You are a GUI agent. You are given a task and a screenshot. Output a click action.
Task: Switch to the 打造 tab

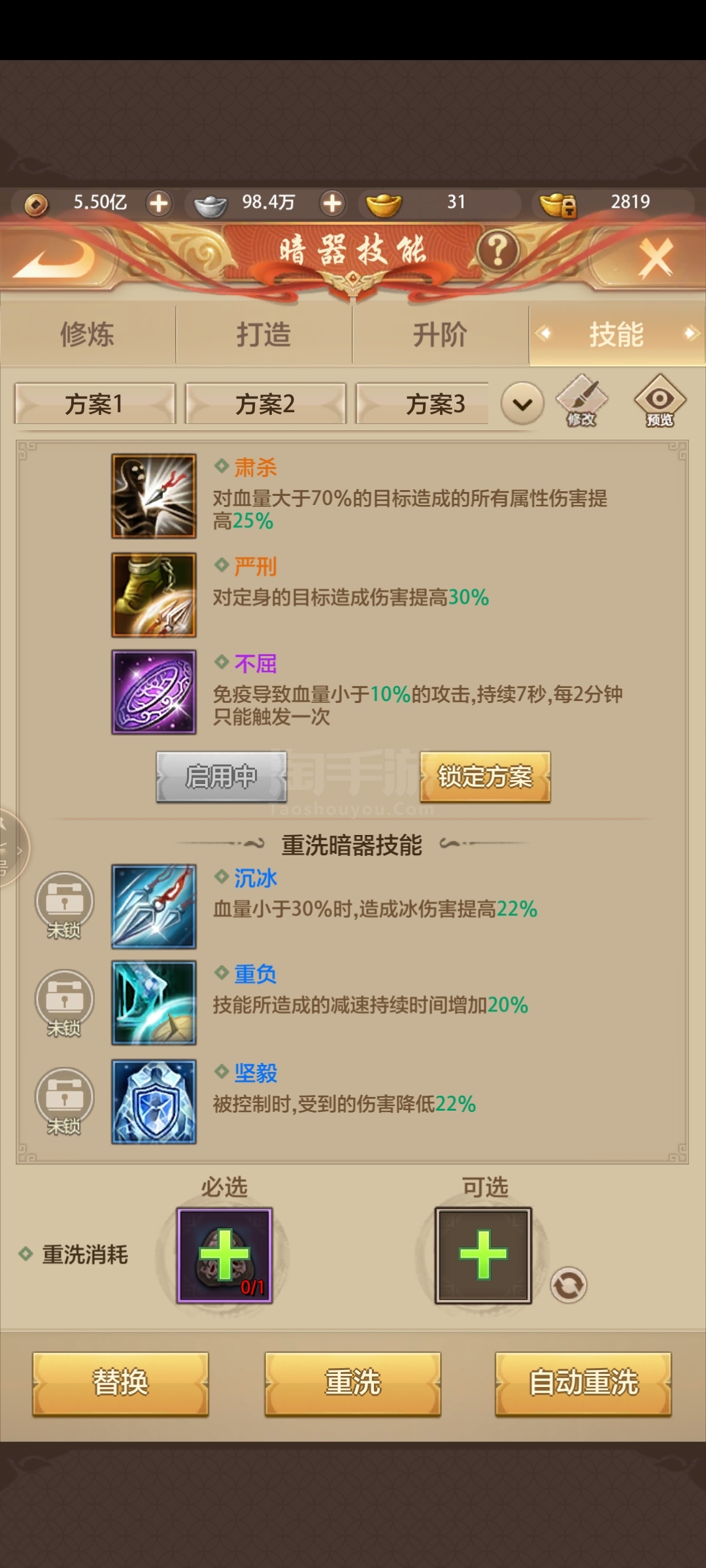pyautogui.click(x=264, y=335)
